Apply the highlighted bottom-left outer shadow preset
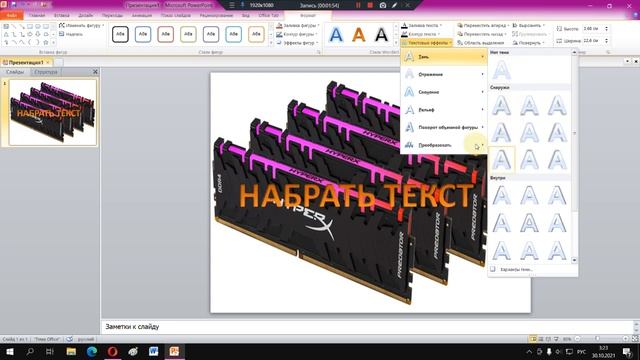This screenshot has width=640, height=360. (x=501, y=159)
